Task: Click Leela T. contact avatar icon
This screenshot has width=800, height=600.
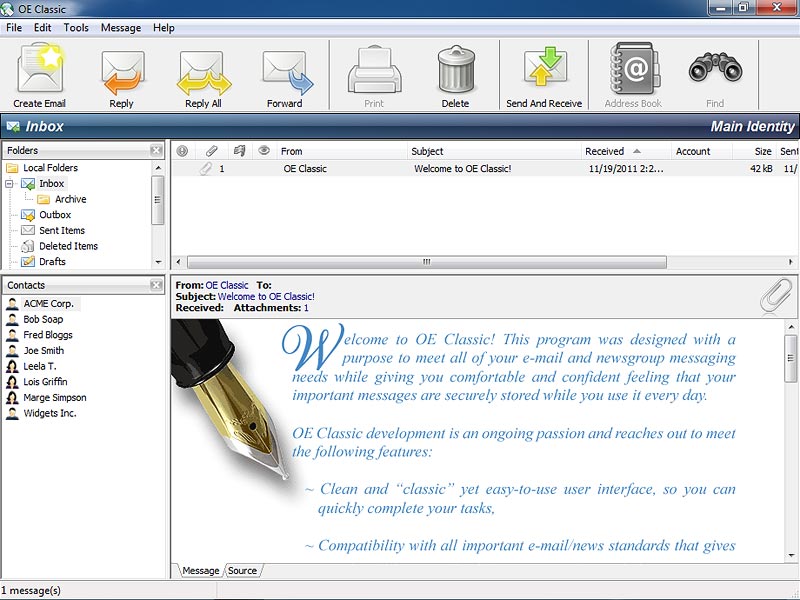Action: click(12, 366)
